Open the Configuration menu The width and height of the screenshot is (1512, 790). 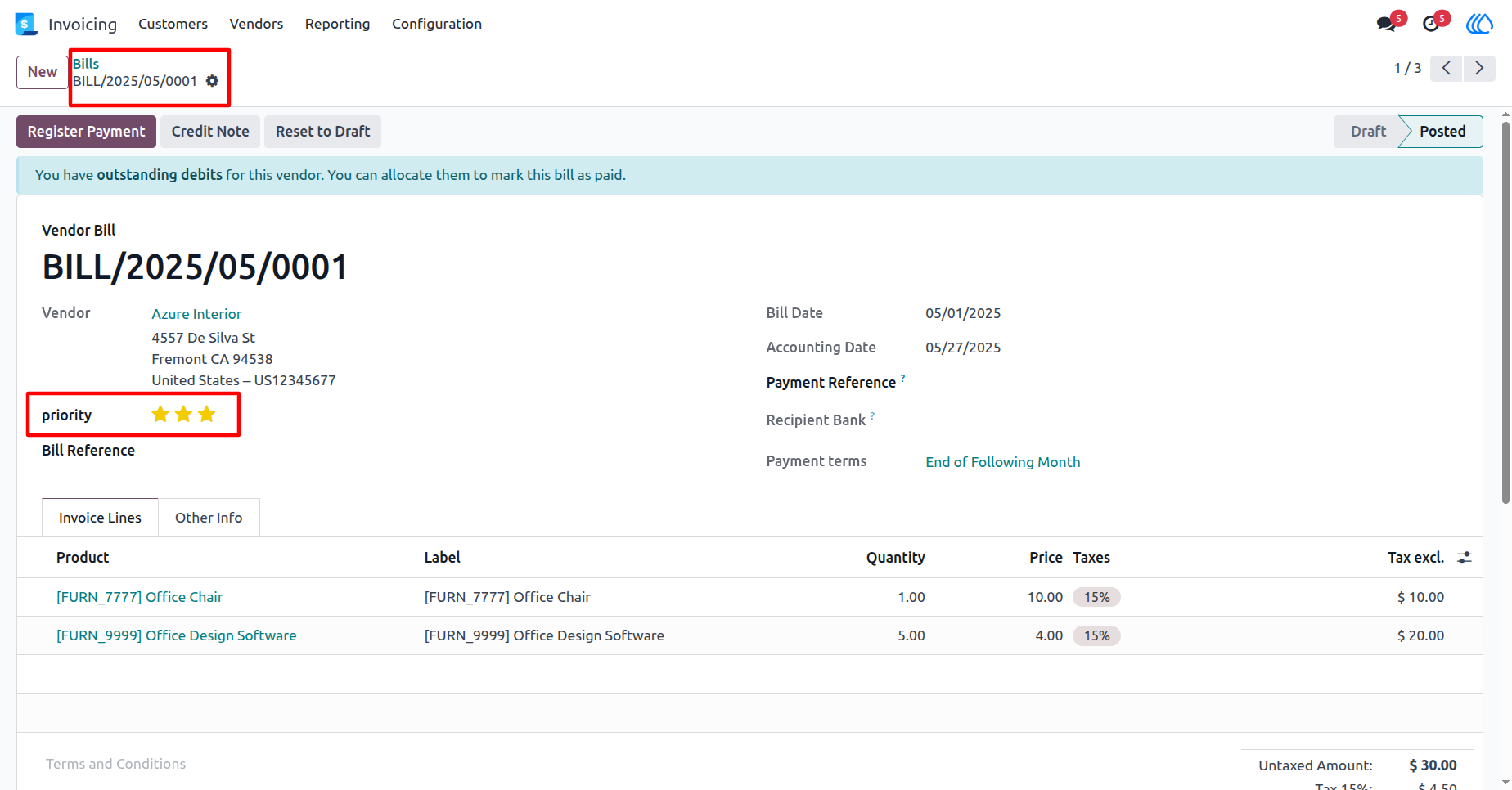coord(437,24)
